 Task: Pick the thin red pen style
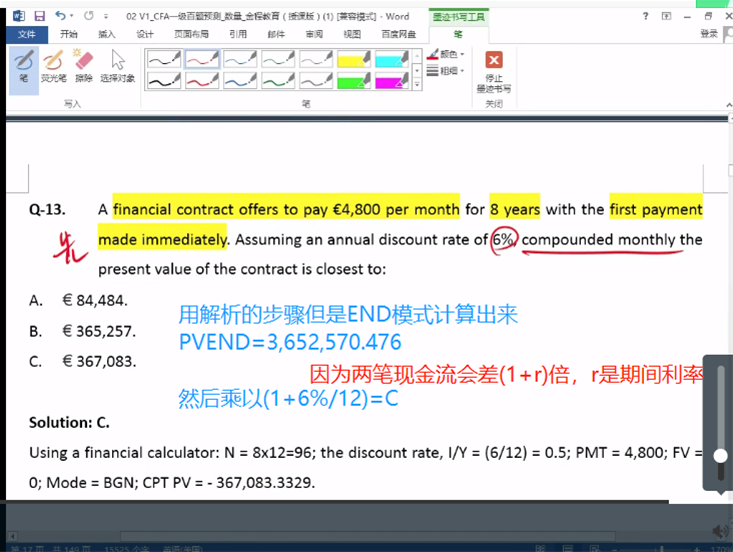click(x=202, y=59)
